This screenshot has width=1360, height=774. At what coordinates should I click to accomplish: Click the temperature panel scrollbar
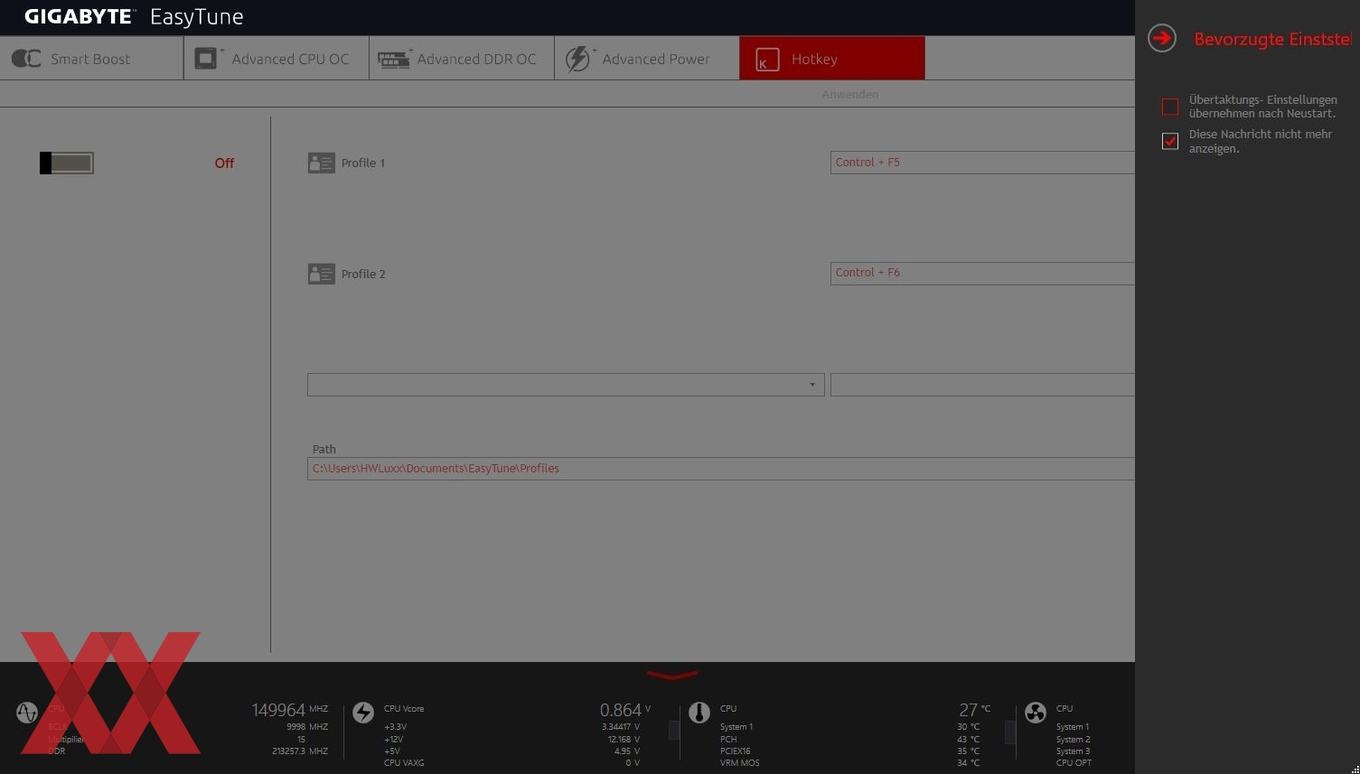(1010, 732)
